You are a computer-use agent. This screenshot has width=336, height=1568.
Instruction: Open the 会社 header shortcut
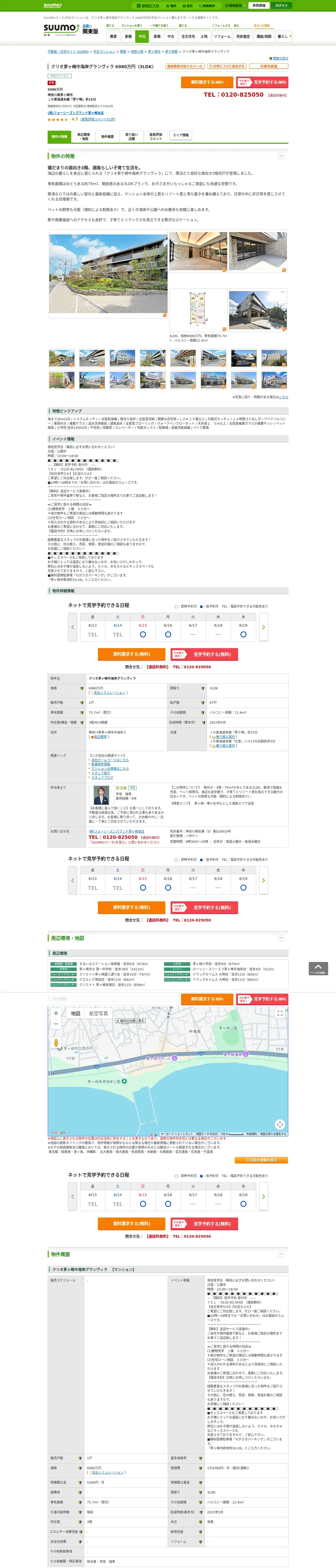click(x=188, y=5)
